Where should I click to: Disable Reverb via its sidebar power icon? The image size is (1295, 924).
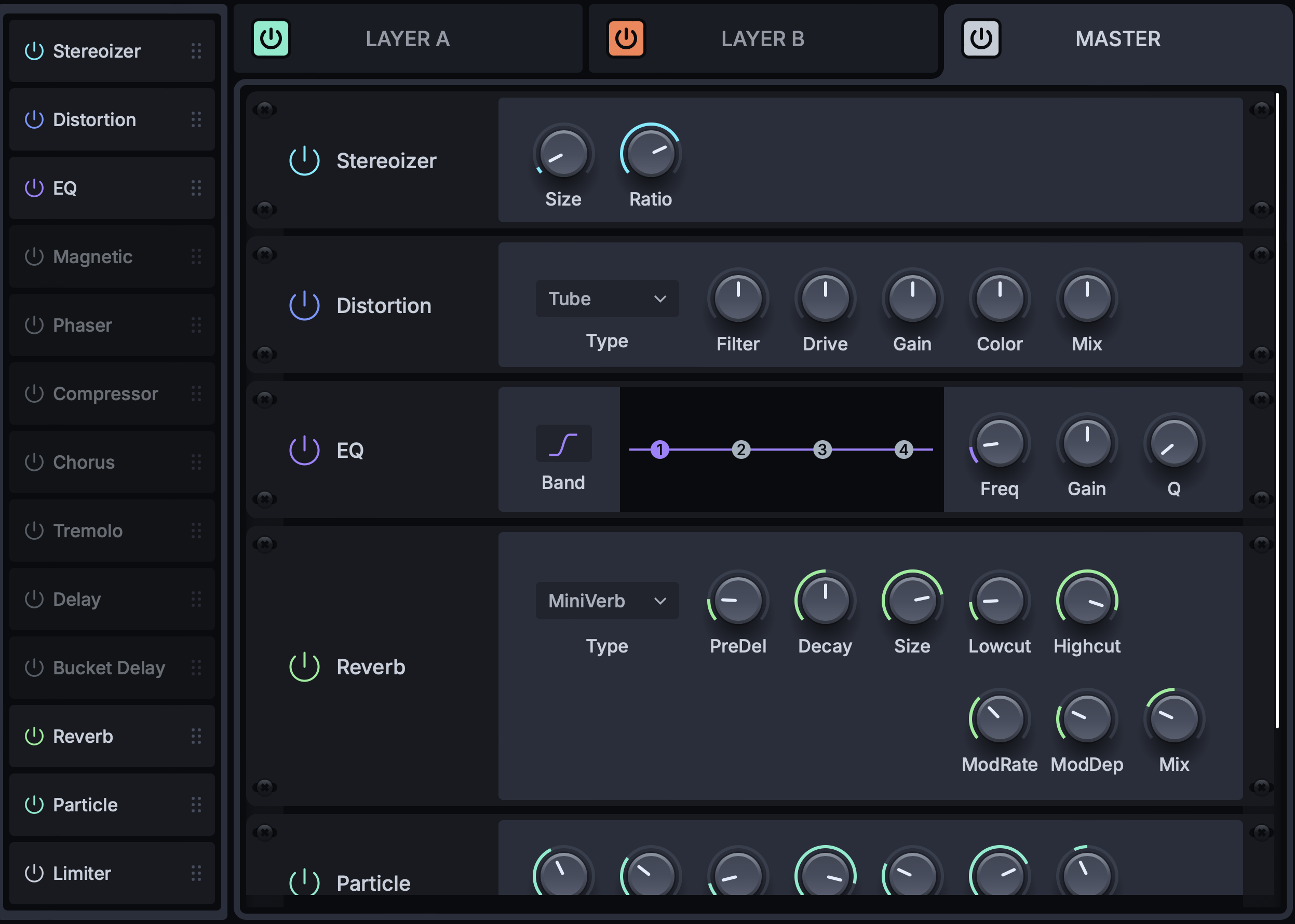point(34,736)
